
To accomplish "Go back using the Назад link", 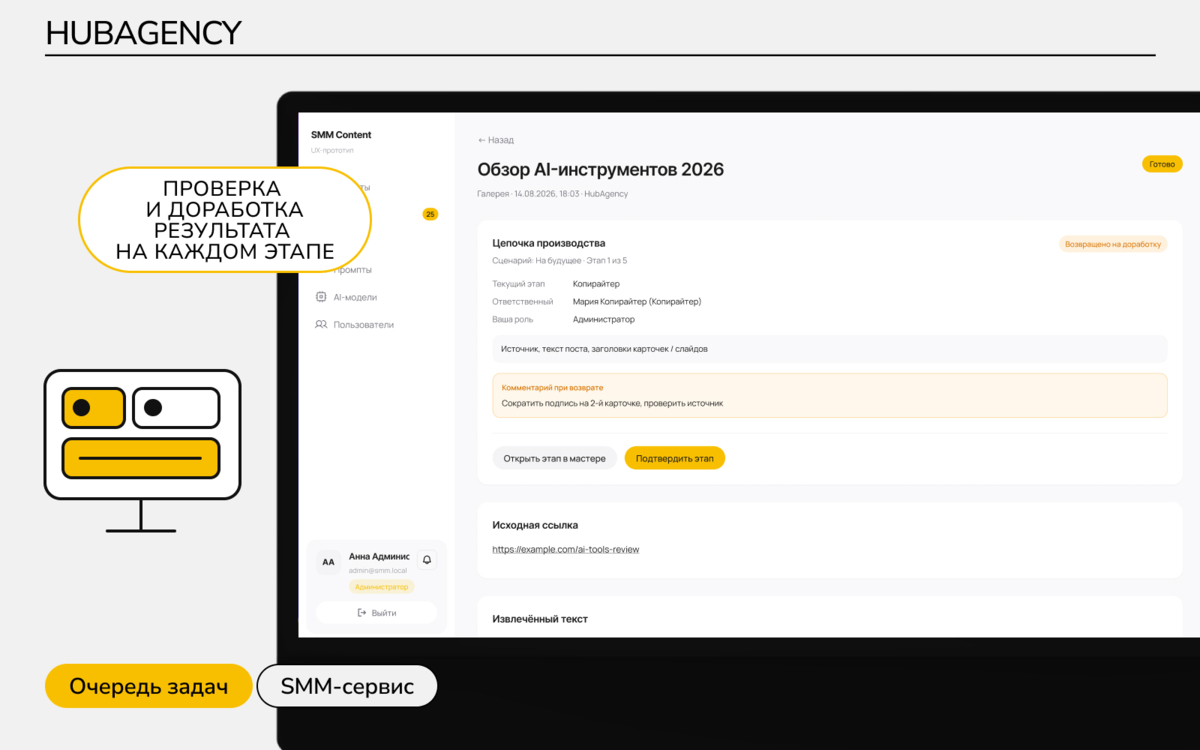I will point(496,140).
